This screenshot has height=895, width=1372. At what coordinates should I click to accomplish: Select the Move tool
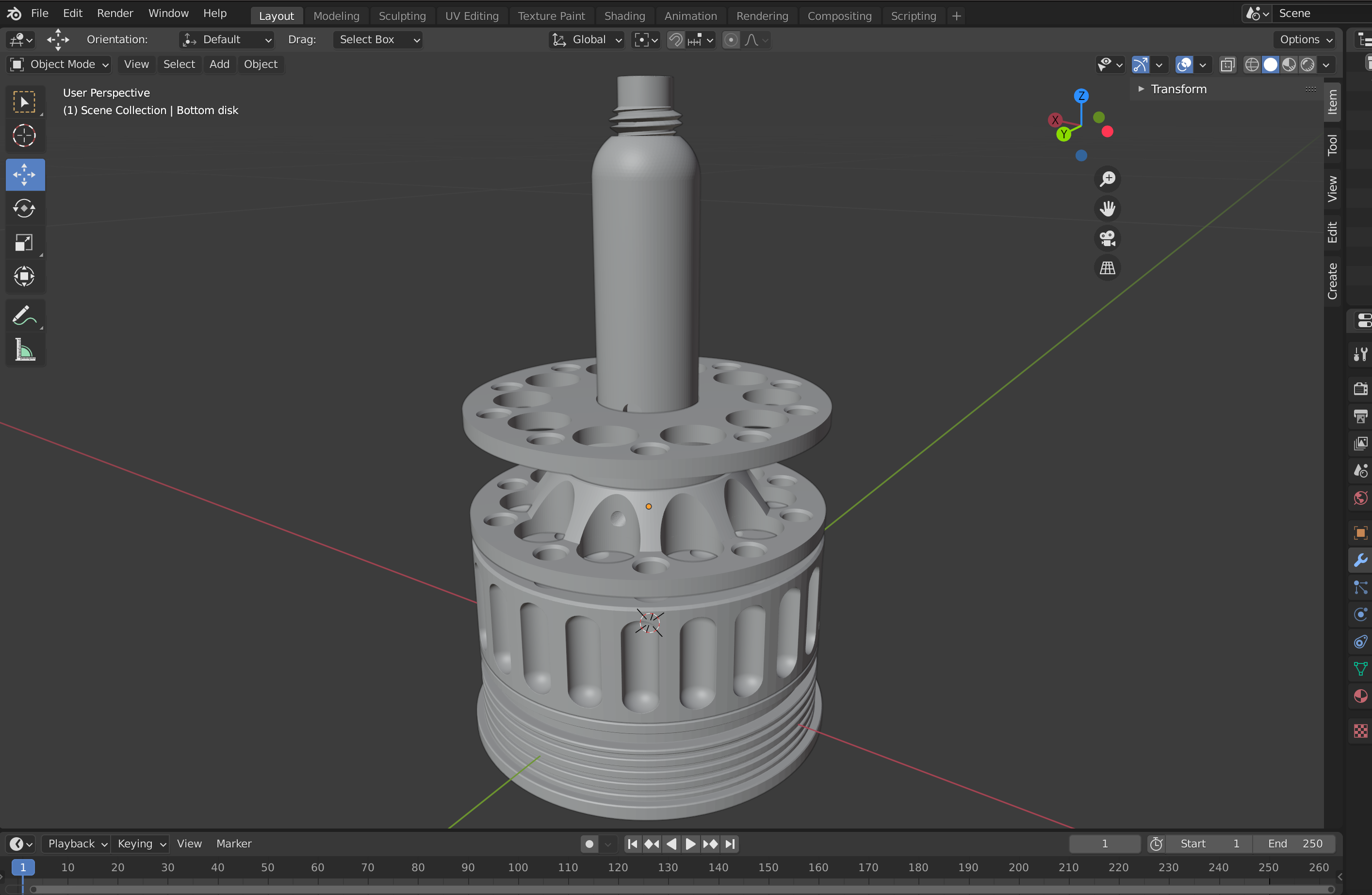[x=24, y=174]
